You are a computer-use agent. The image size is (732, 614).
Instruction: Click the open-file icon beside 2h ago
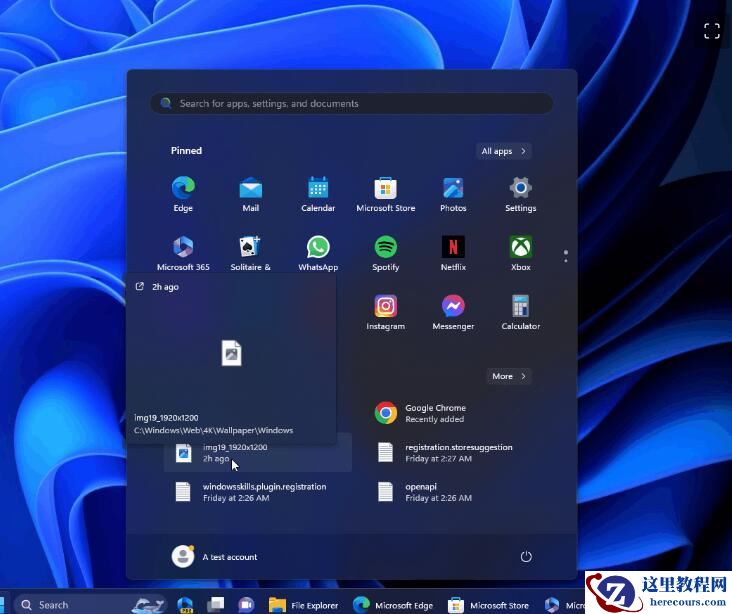pyautogui.click(x=140, y=287)
